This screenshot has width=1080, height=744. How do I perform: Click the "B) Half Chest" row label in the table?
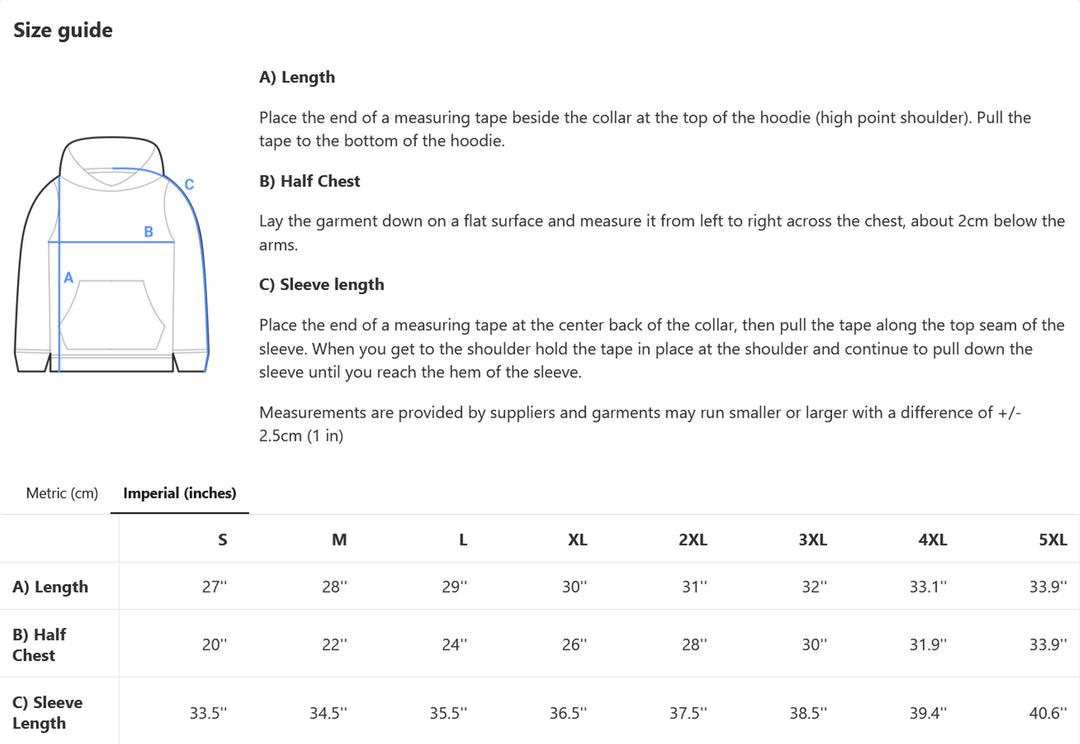[x=39, y=645]
